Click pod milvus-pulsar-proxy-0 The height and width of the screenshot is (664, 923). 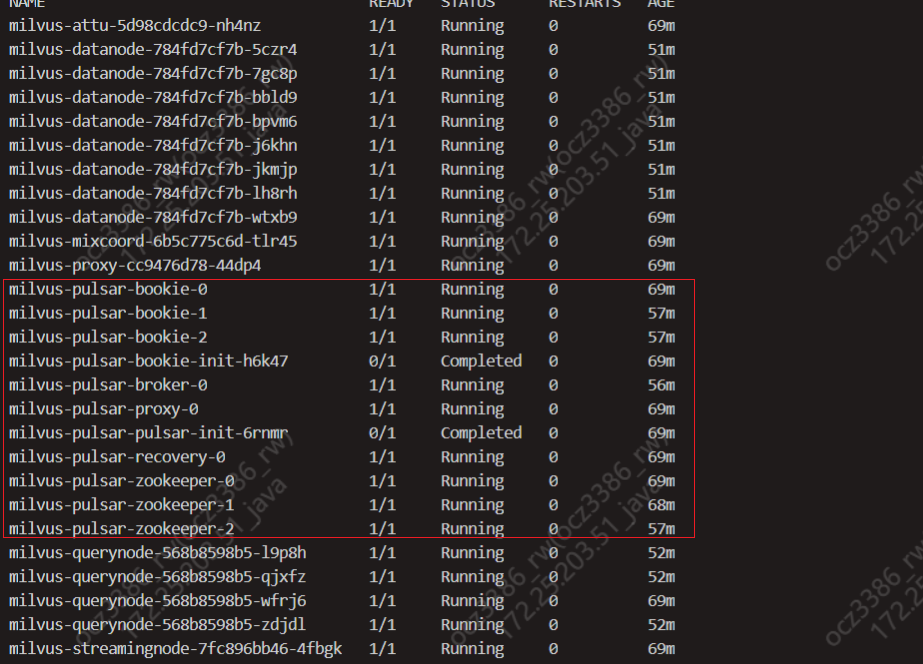point(104,409)
